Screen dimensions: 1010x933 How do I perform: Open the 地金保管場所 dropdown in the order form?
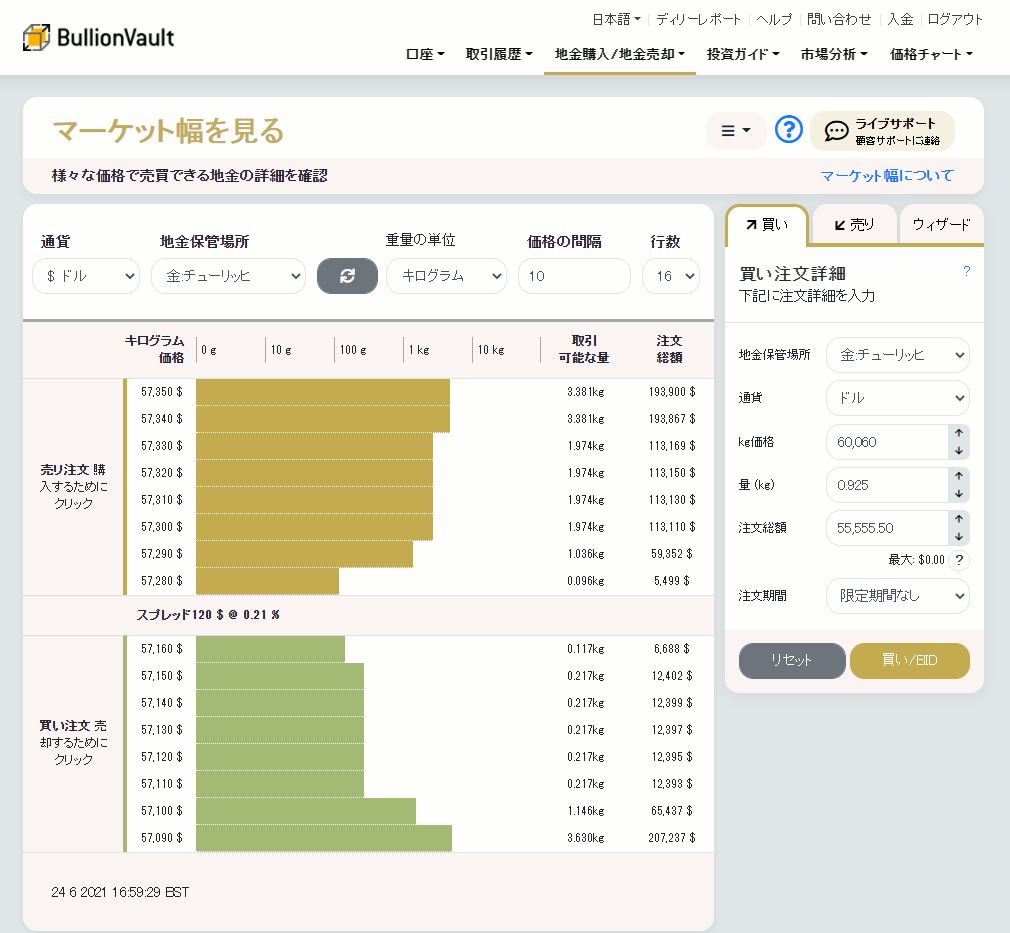coord(897,355)
